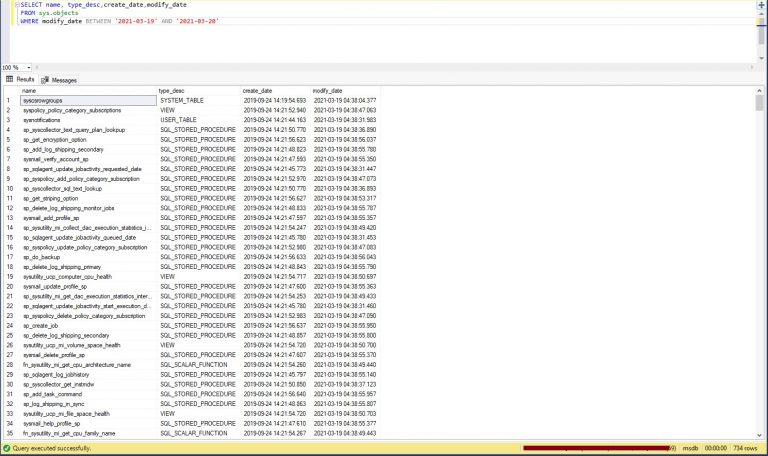Select the cell in name column of row 1
Screen dimensions: 768x456
88,100
